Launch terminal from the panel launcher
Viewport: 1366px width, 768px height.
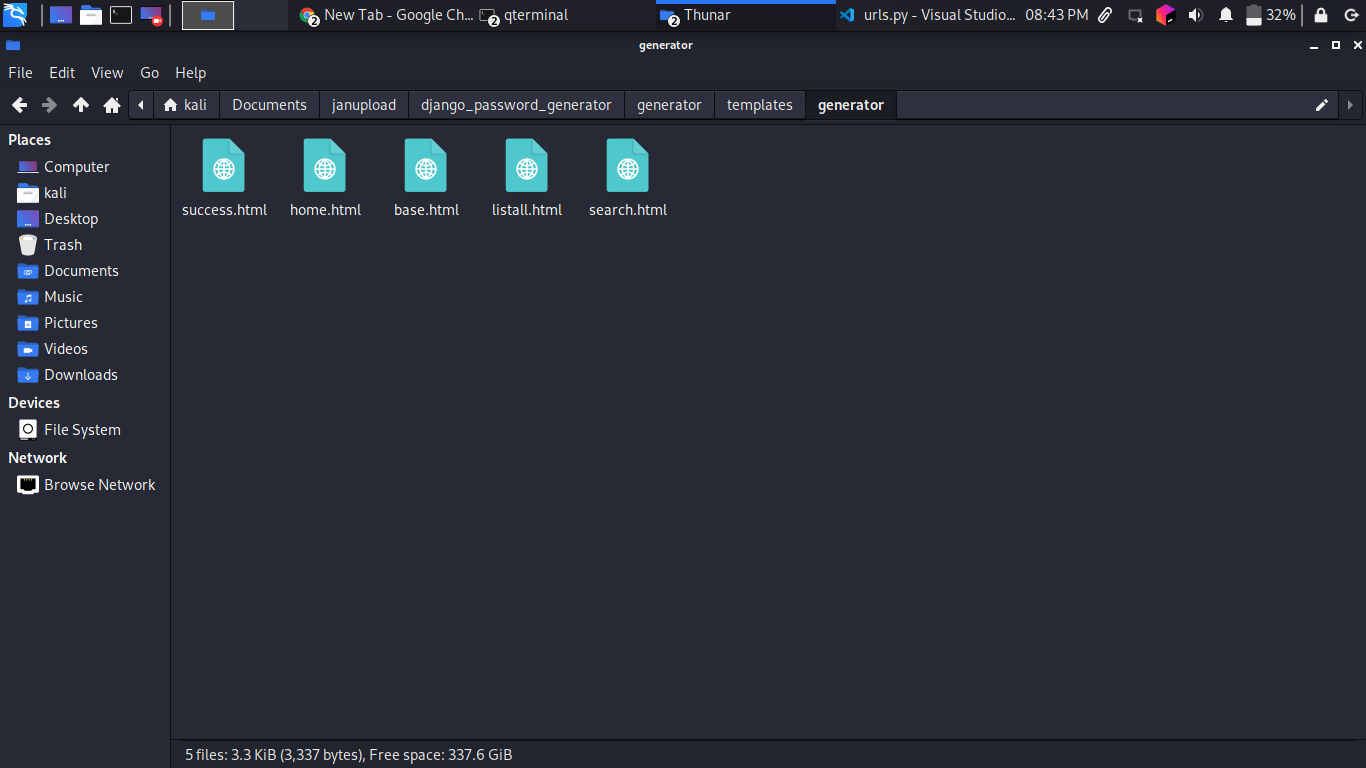pos(121,15)
